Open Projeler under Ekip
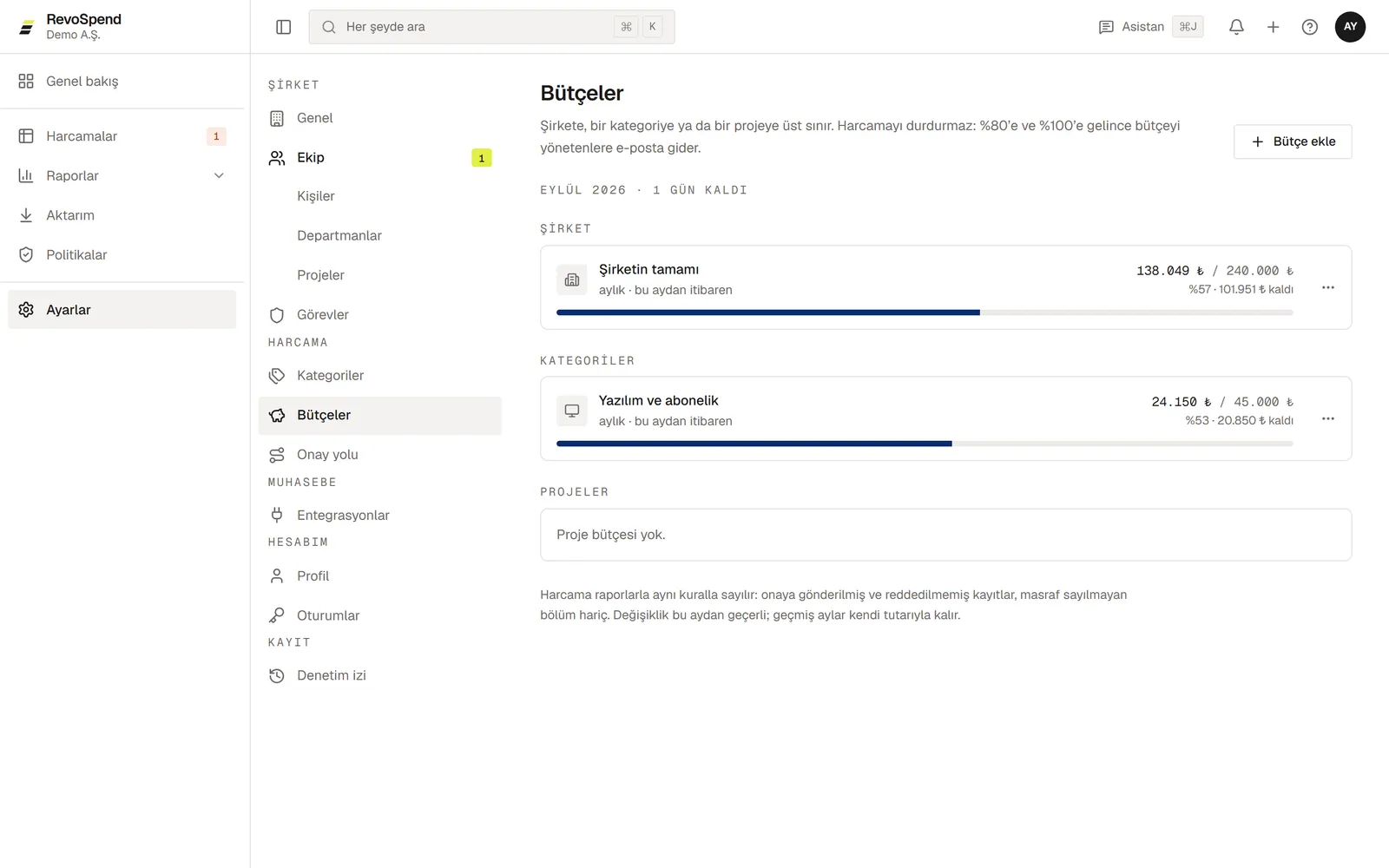Image resolution: width=1389 pixels, height=868 pixels. [380, 275]
